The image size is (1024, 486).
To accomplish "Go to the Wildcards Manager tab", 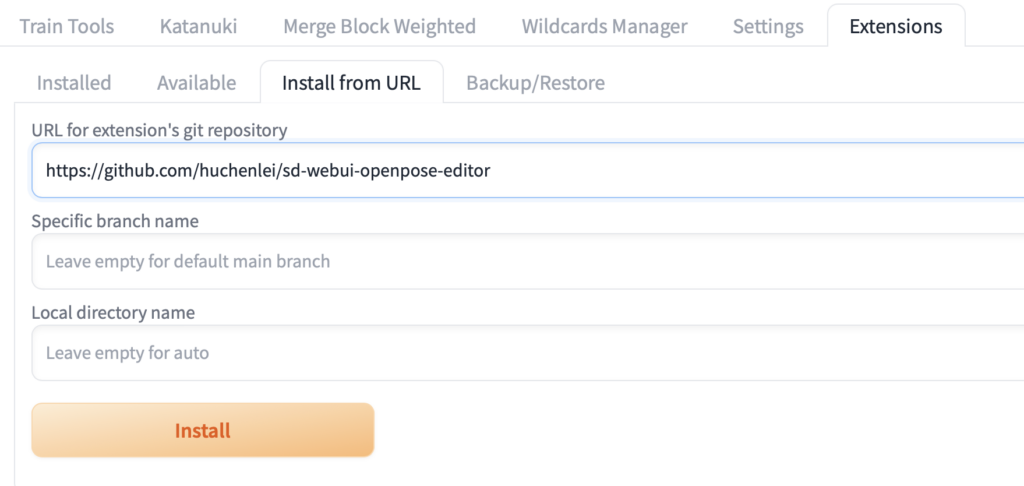I will tap(604, 26).
